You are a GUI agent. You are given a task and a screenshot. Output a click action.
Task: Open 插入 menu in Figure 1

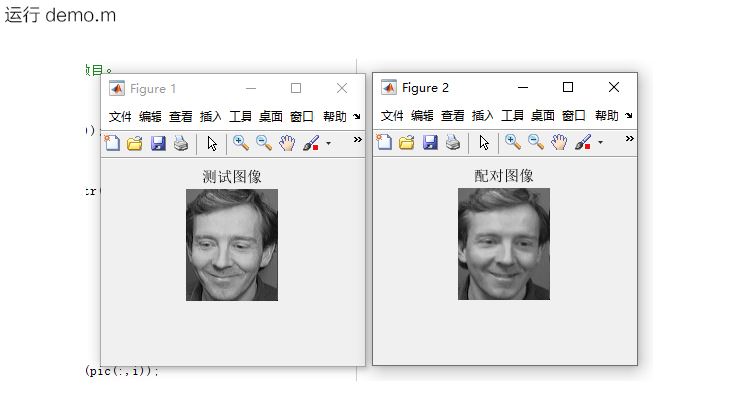pos(211,116)
